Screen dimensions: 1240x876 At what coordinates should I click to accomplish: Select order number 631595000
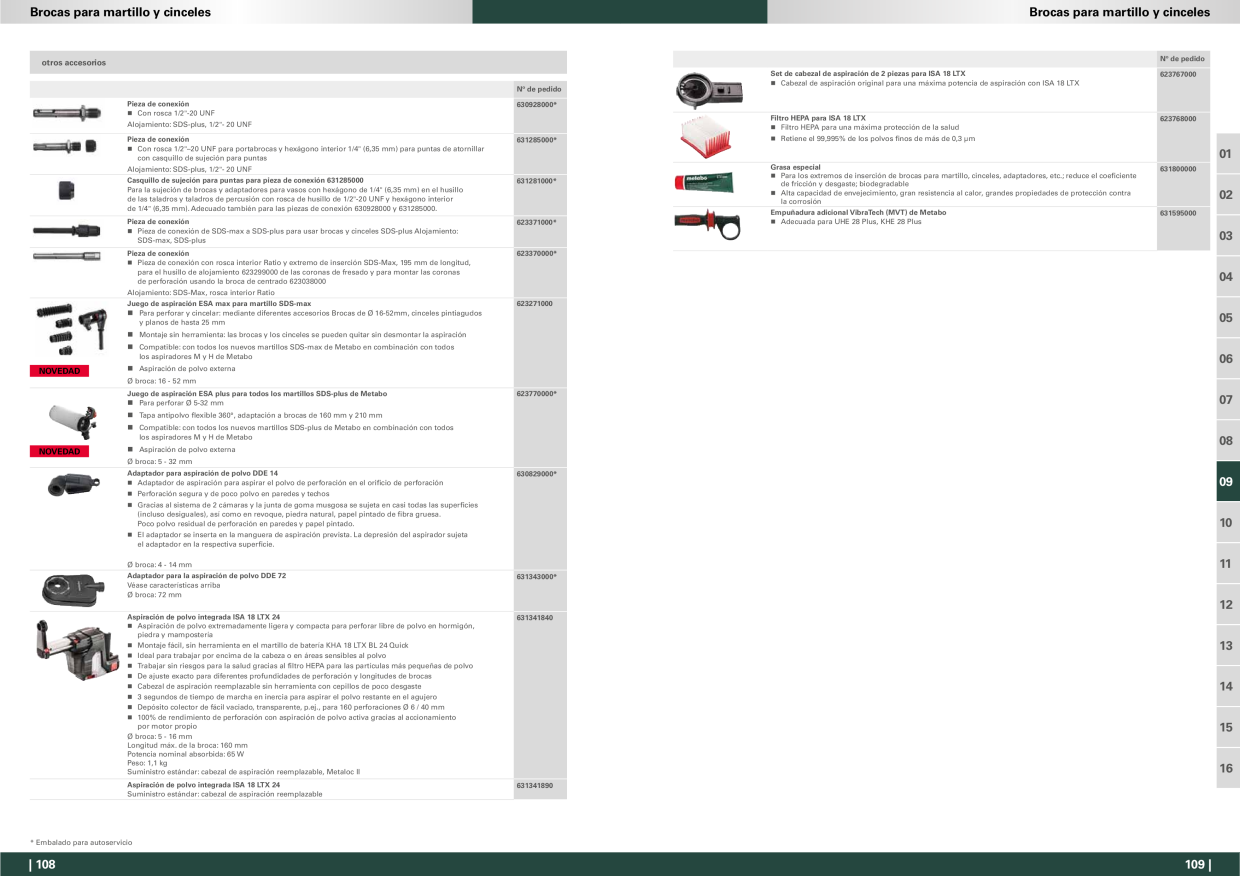(1178, 213)
